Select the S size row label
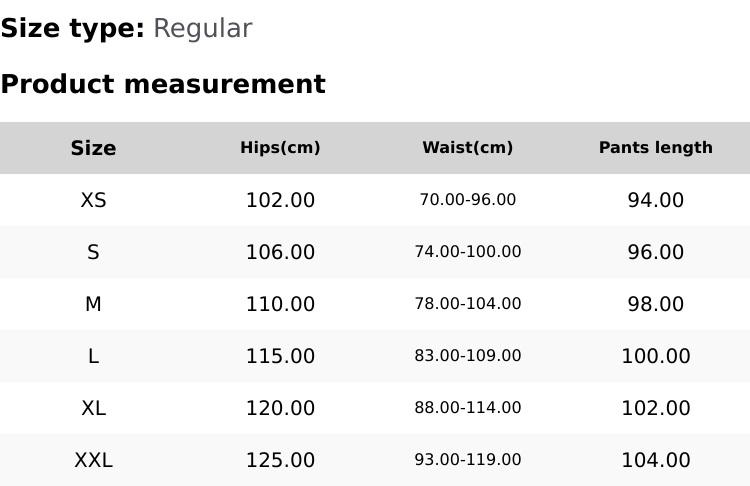 point(93,252)
